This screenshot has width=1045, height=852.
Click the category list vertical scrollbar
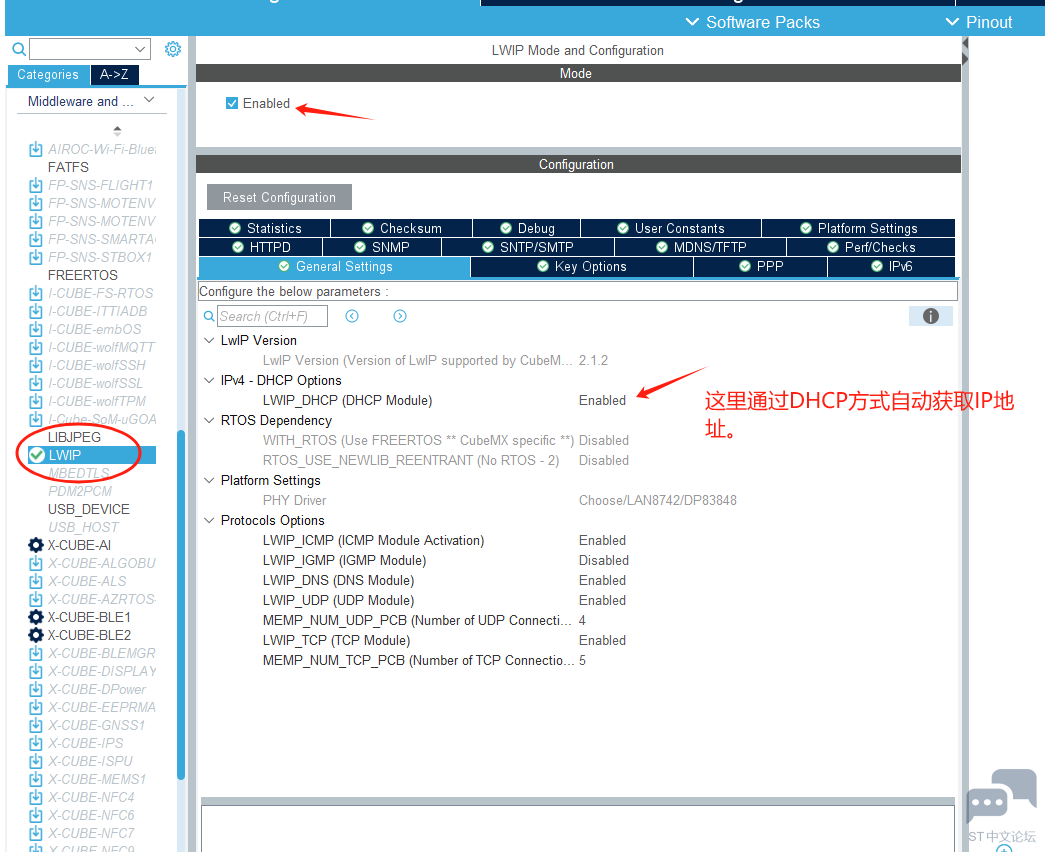click(181, 605)
